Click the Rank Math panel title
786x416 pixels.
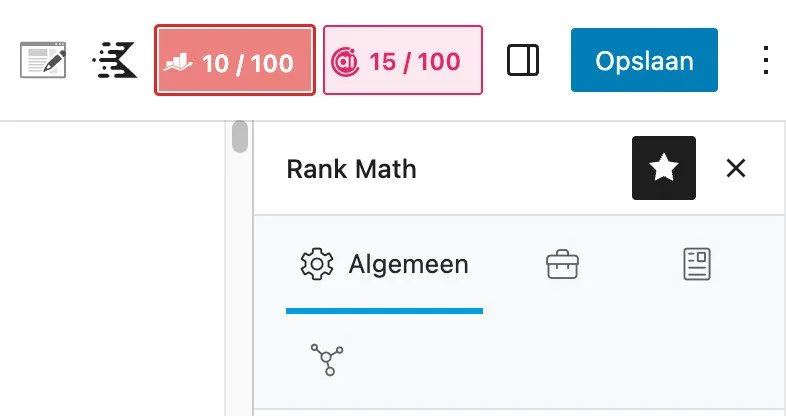[351, 169]
